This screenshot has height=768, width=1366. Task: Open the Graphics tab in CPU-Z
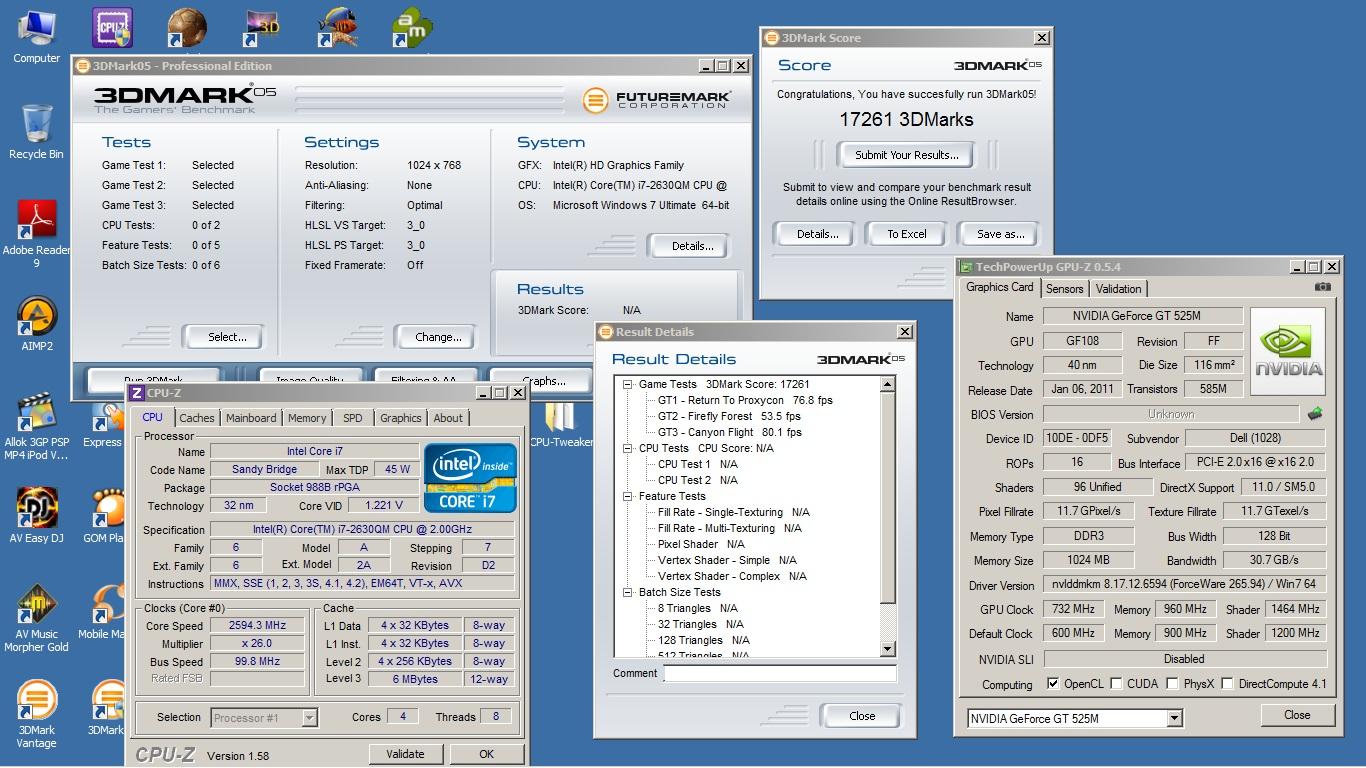tap(401, 418)
